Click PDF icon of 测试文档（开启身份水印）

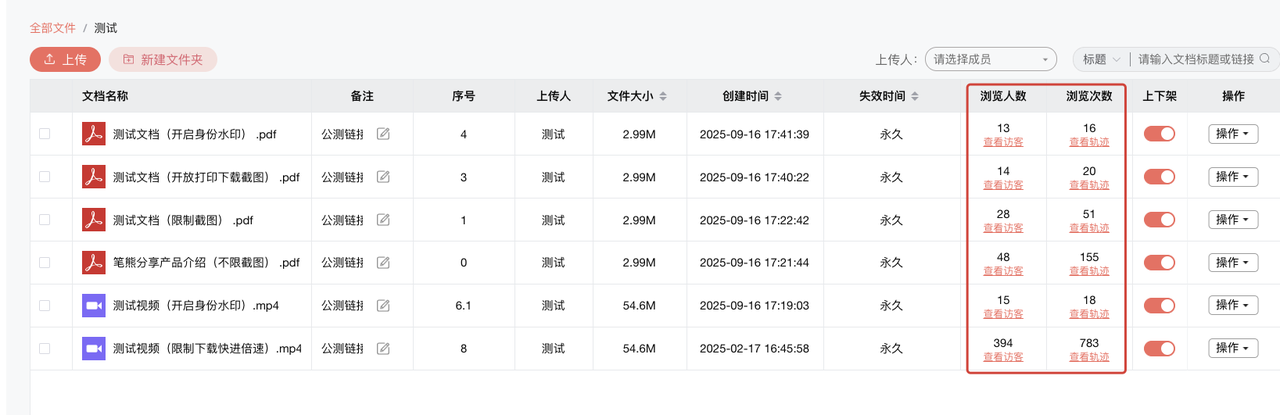pos(93,134)
